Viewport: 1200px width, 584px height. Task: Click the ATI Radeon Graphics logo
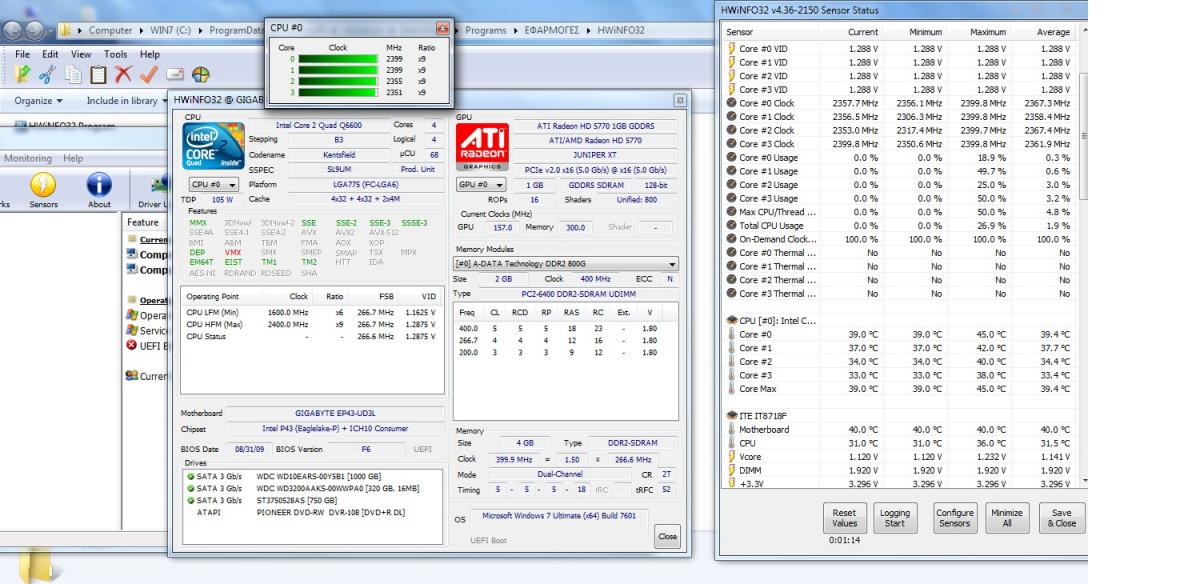(x=484, y=149)
